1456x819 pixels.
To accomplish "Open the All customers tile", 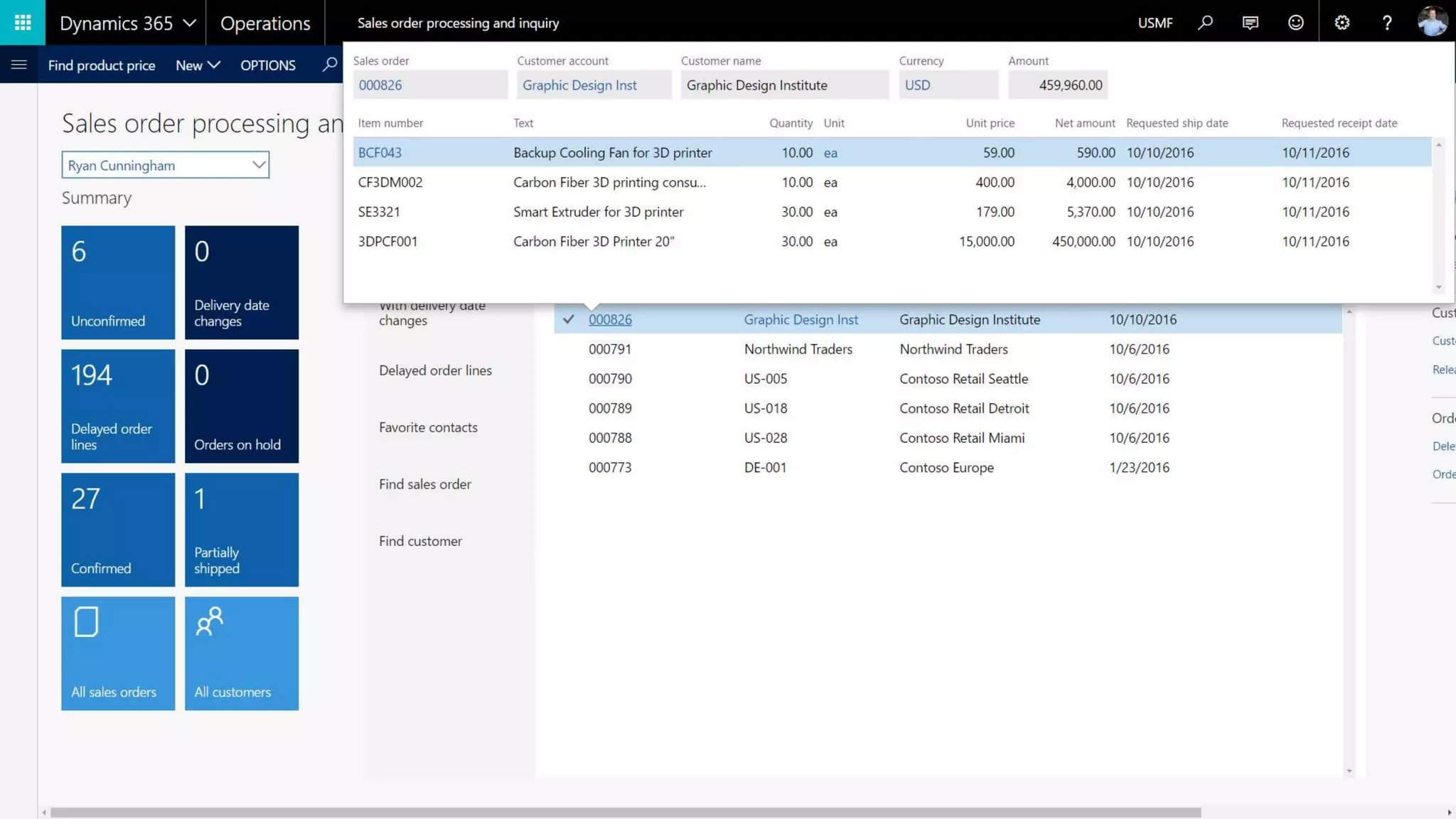I will [x=242, y=653].
